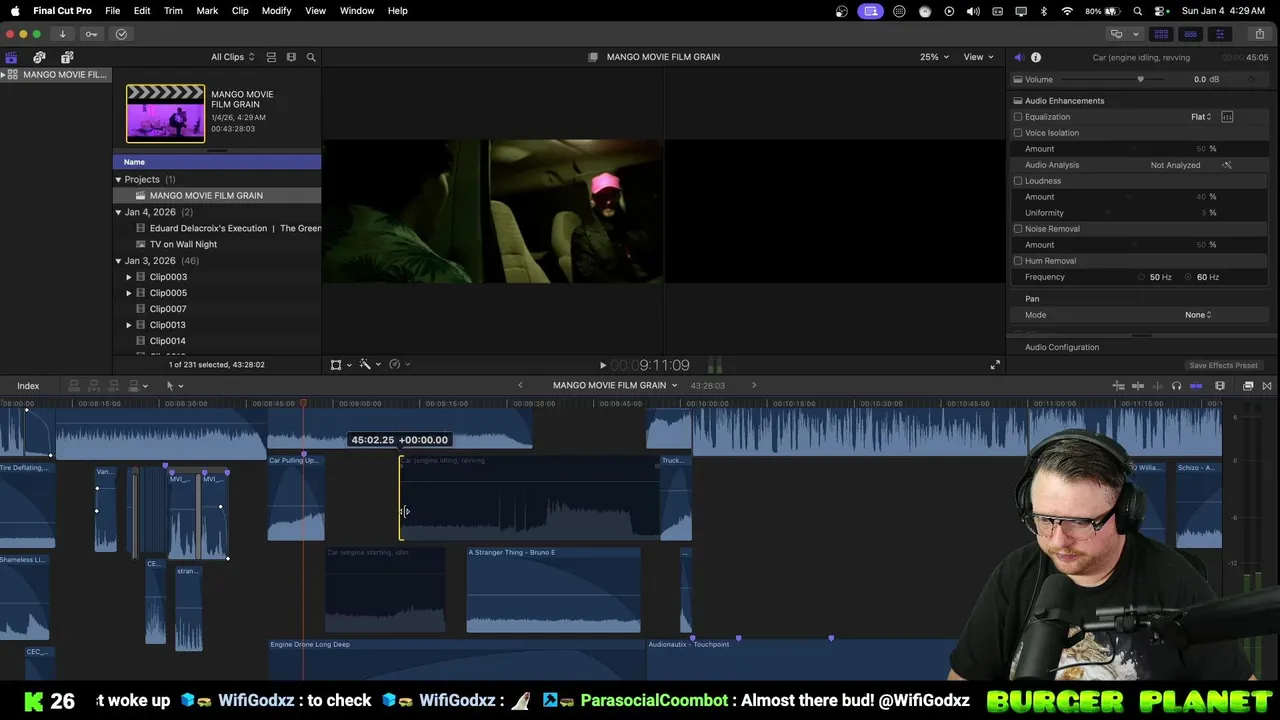Select A Stranger Thing - Bruno E clip
Image resolution: width=1280 pixels, height=720 pixels.
coord(553,590)
